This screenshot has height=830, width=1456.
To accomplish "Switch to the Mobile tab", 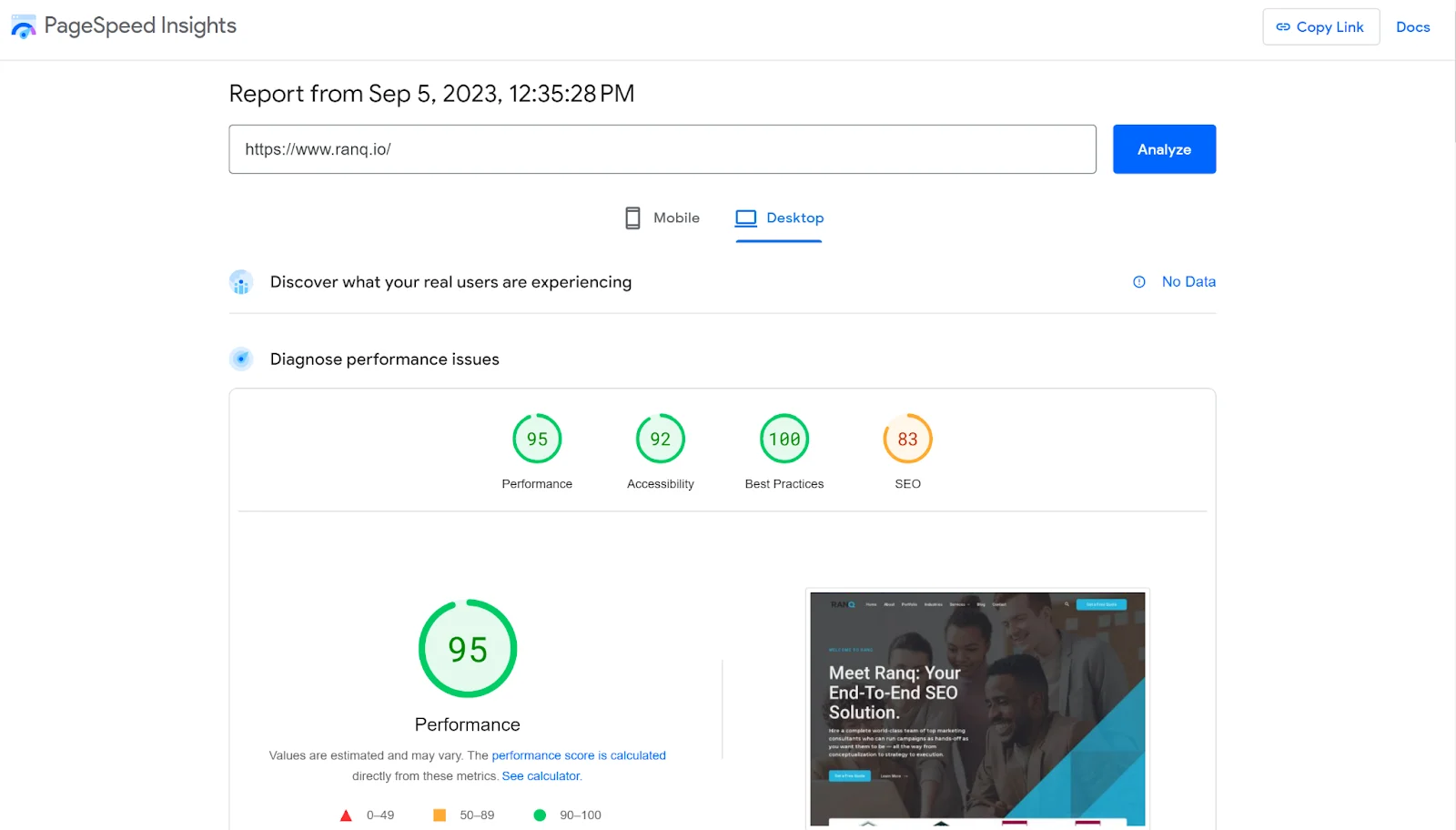I will (662, 218).
